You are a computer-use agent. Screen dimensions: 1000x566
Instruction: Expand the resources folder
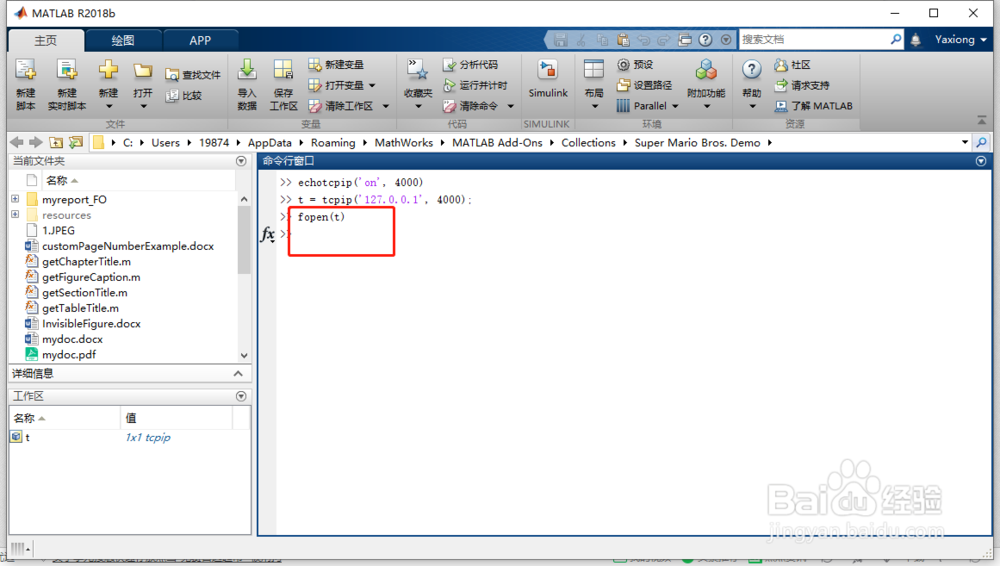click(15, 214)
